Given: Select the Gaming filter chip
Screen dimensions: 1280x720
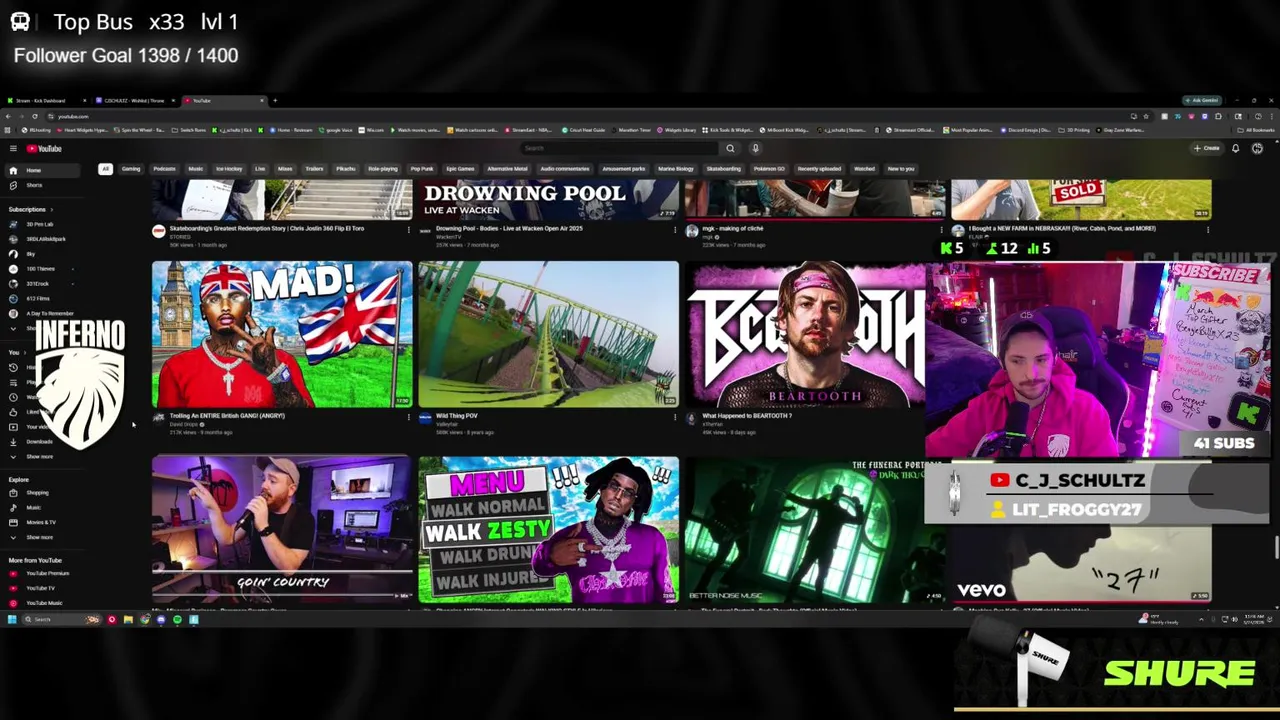Looking at the screenshot, I should [x=131, y=169].
